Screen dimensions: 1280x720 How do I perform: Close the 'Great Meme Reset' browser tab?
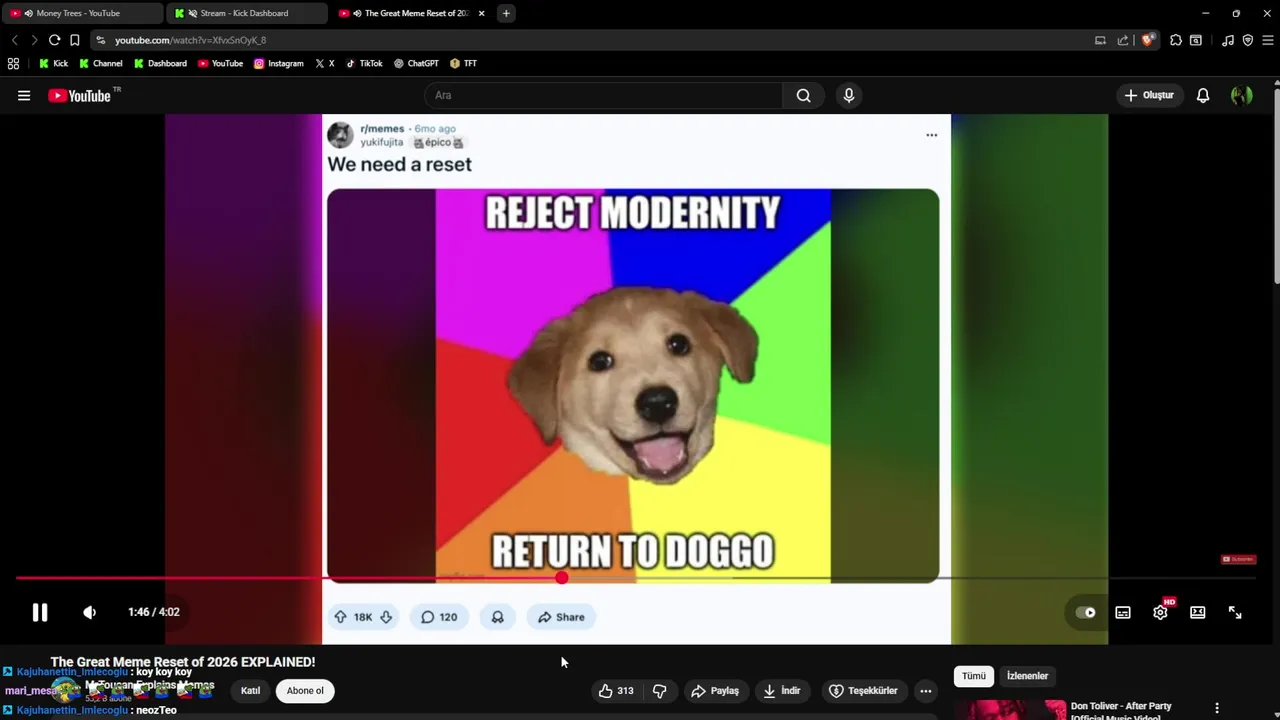[481, 13]
